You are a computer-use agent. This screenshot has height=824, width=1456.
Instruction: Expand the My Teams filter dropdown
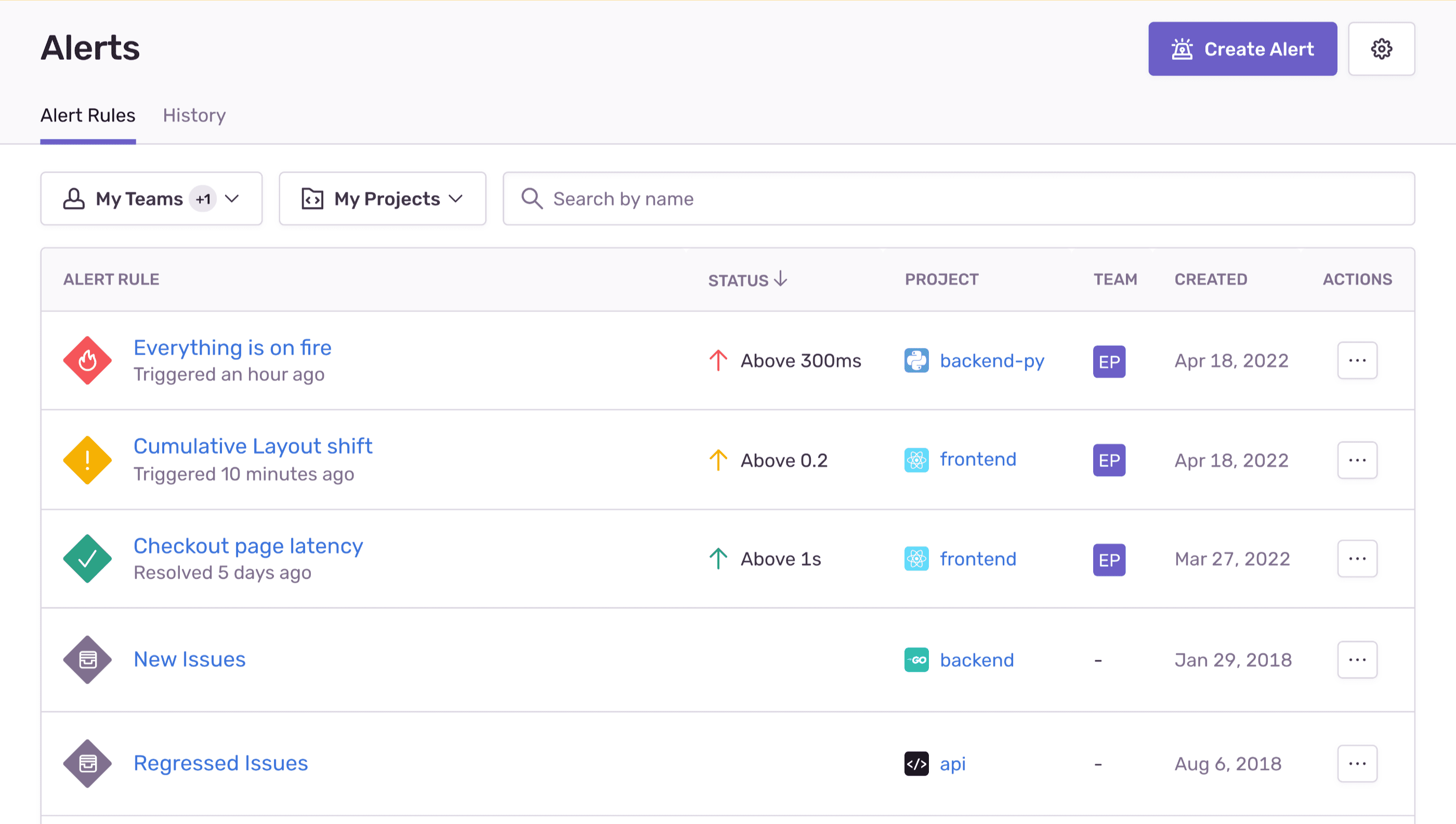click(151, 199)
